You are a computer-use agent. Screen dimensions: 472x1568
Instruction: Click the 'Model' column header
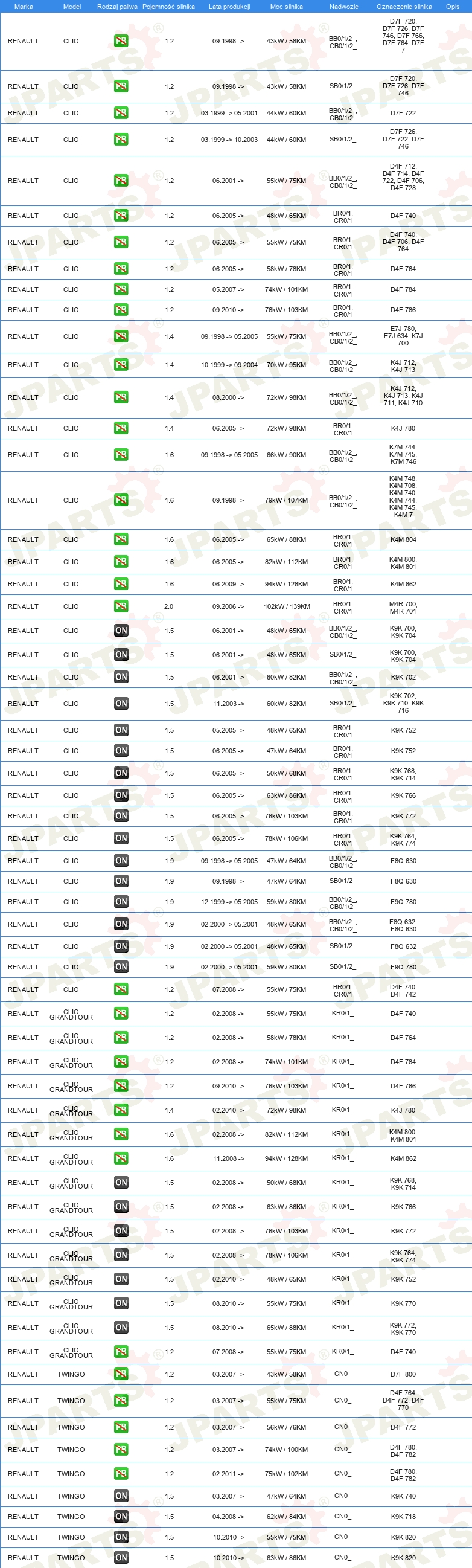point(72,7)
